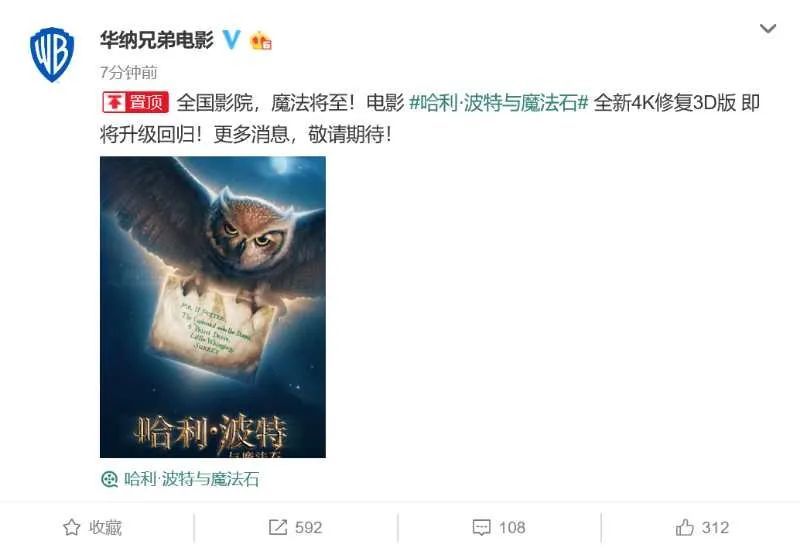This screenshot has width=800, height=551.
Task: Click the orange crown membership badge
Action: tap(260, 40)
